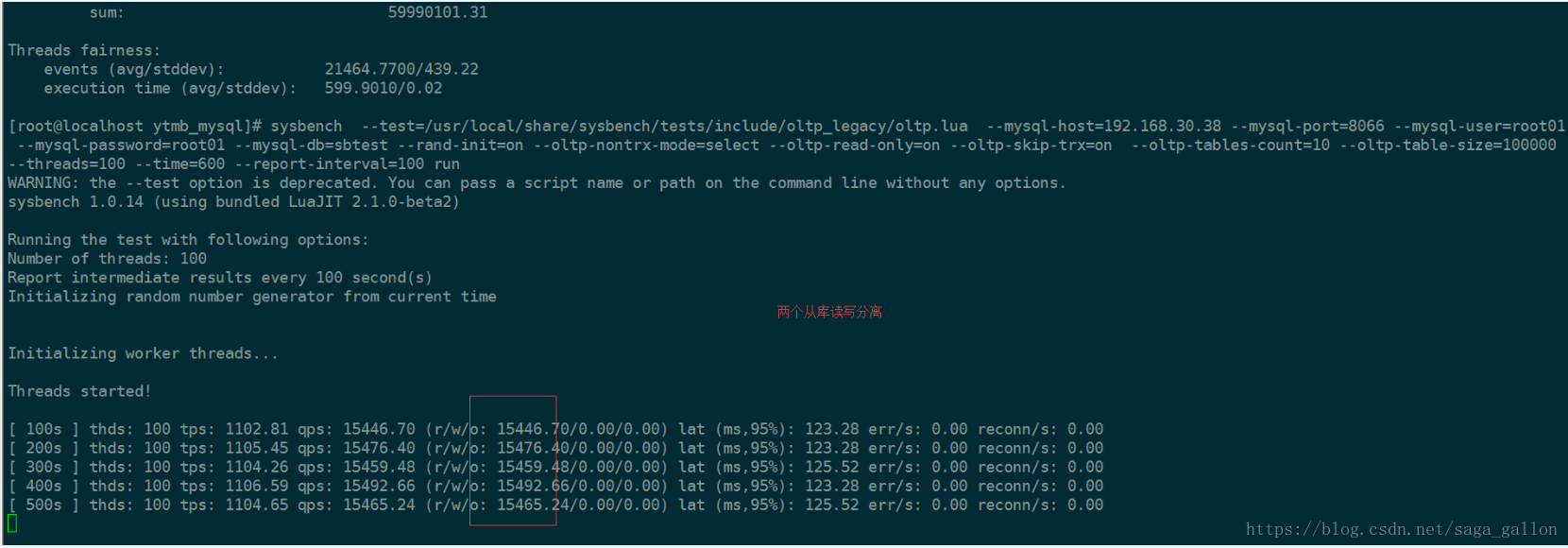1568x548 pixels.
Task: Click the 'Number of threads: 100' line
Action: [x=107, y=258]
